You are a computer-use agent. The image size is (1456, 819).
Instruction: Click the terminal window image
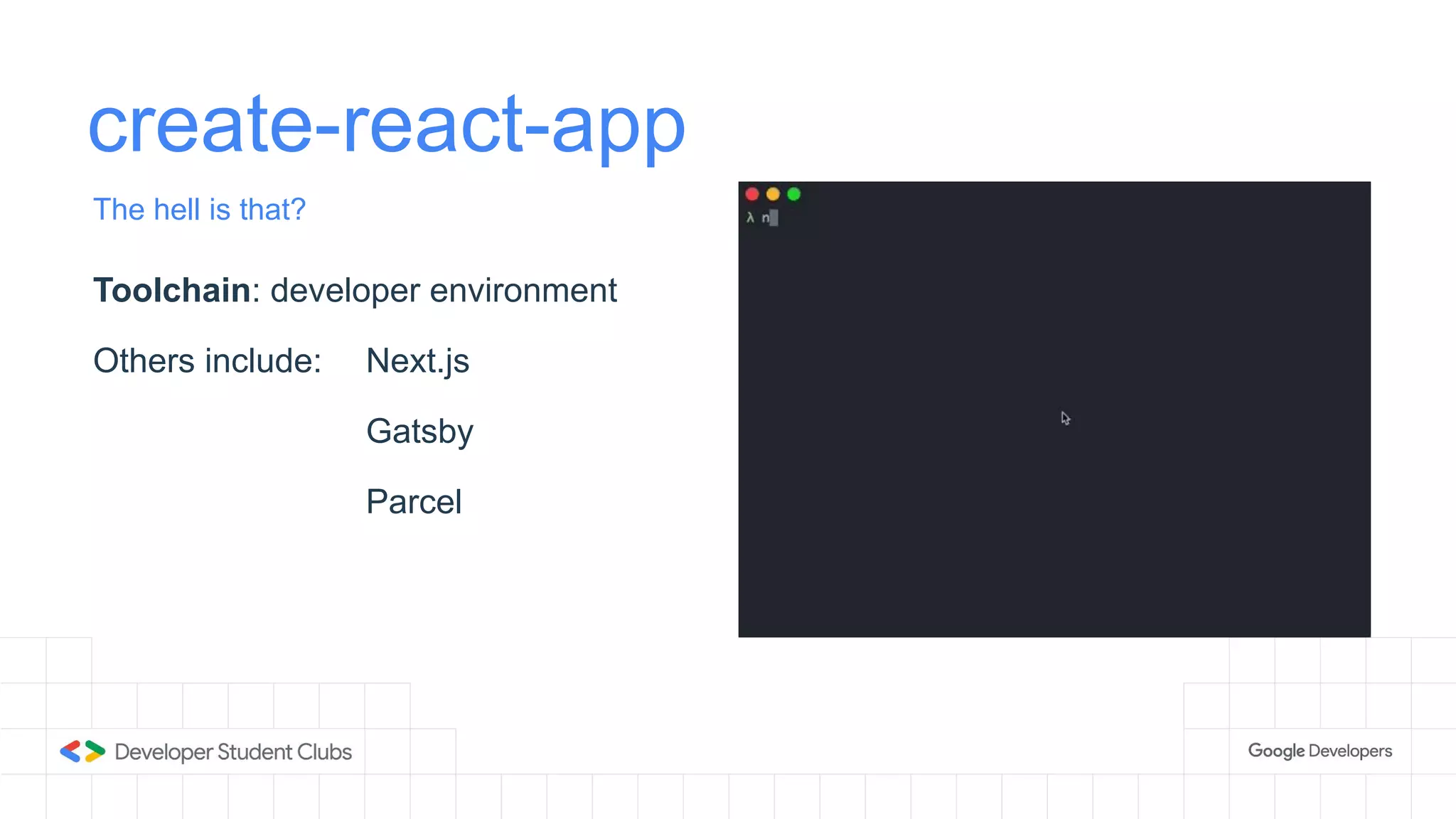click(1054, 409)
